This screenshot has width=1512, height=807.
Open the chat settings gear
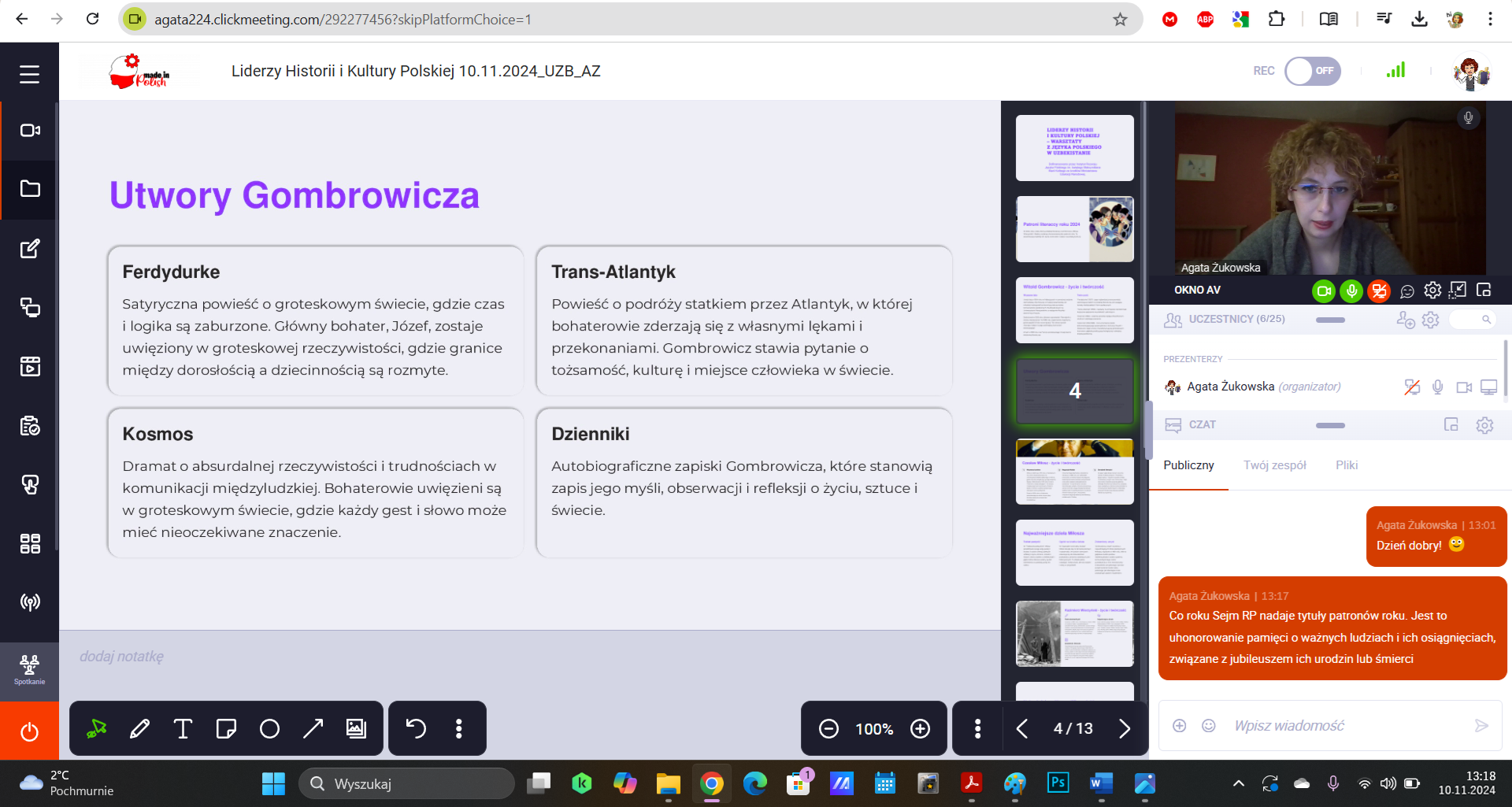click(x=1484, y=425)
